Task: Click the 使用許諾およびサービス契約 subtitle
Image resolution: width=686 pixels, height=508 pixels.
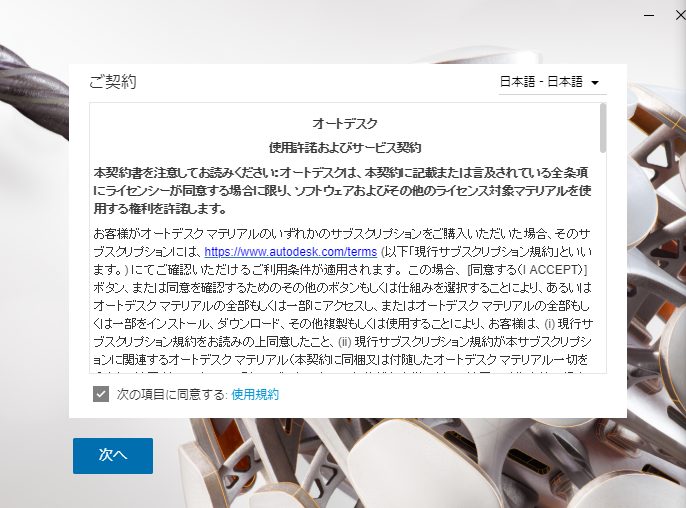Action: coord(345,147)
